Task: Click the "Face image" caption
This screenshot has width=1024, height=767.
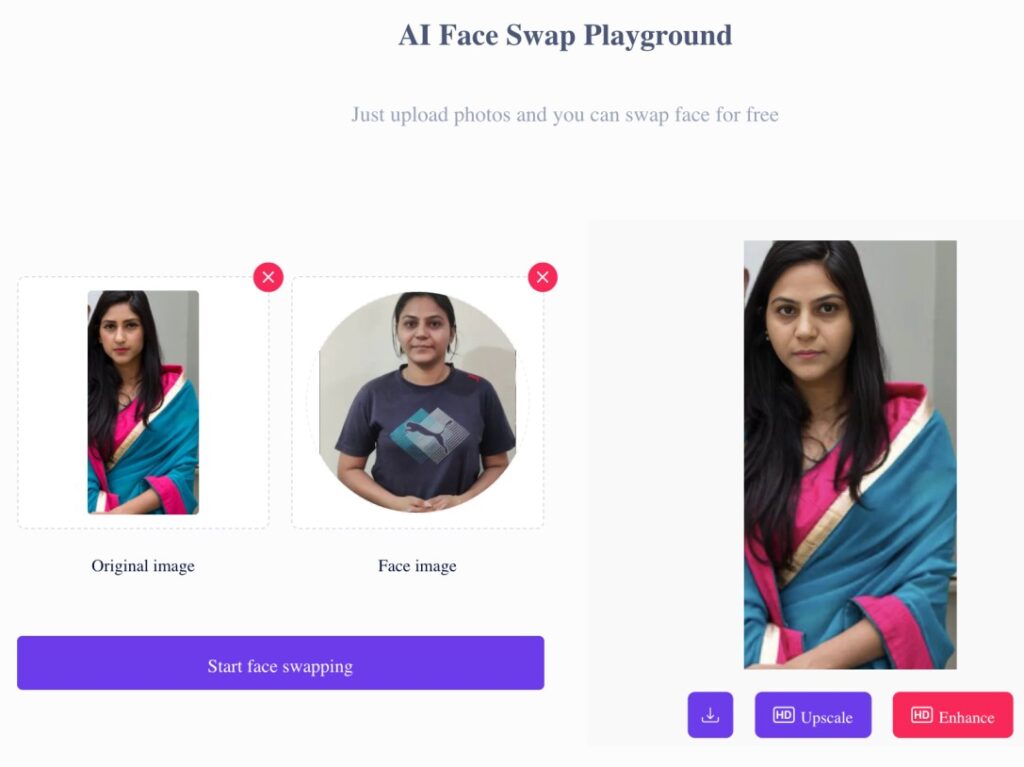Action: pyautogui.click(x=417, y=566)
